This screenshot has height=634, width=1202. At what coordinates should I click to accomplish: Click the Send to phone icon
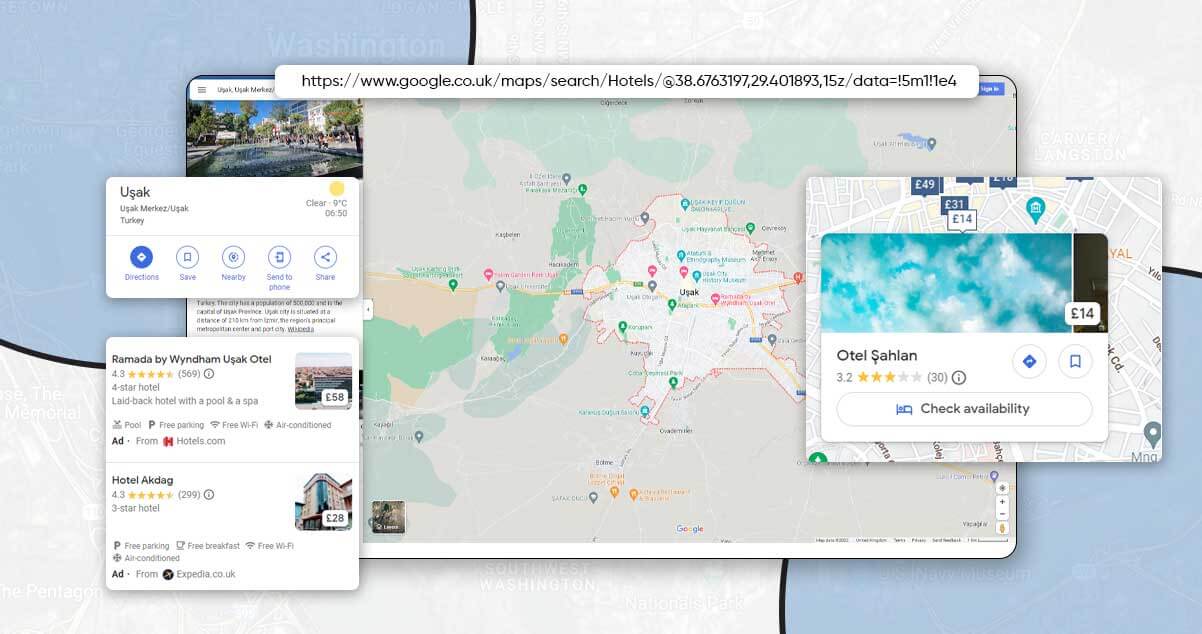click(279, 257)
